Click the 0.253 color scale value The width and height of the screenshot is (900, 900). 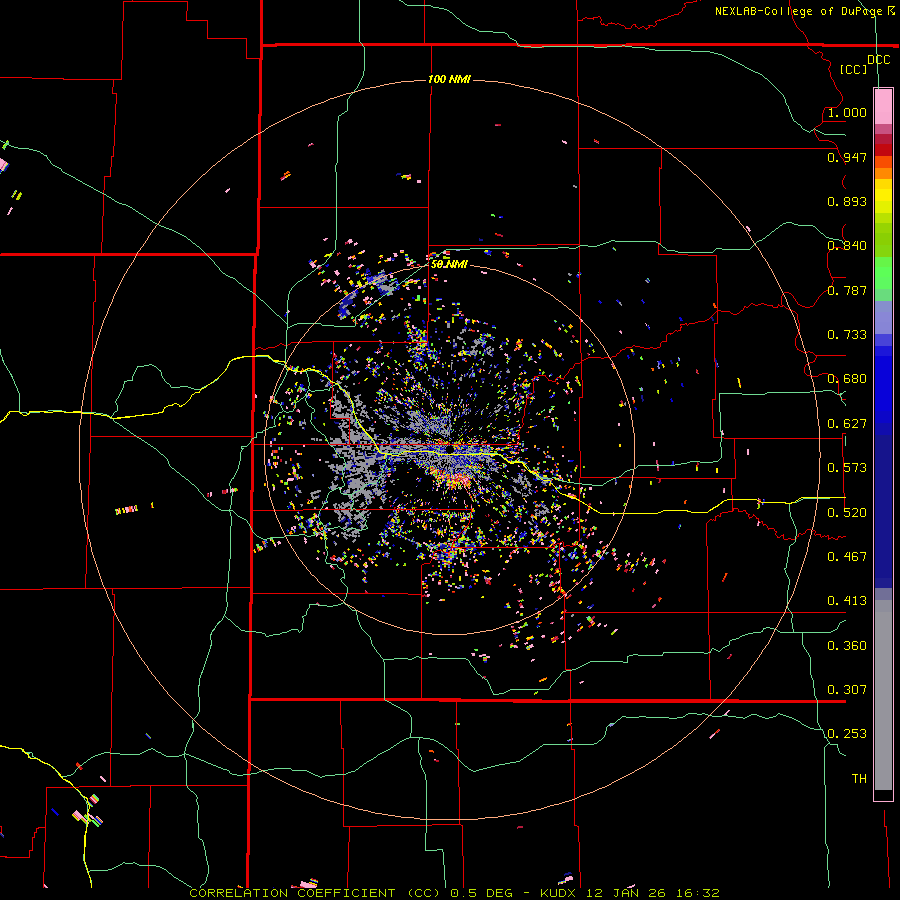tap(847, 734)
